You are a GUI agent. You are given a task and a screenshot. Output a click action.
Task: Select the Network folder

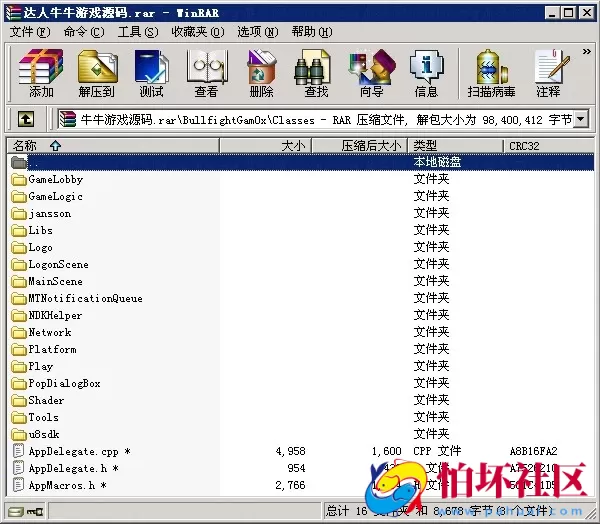41,332
